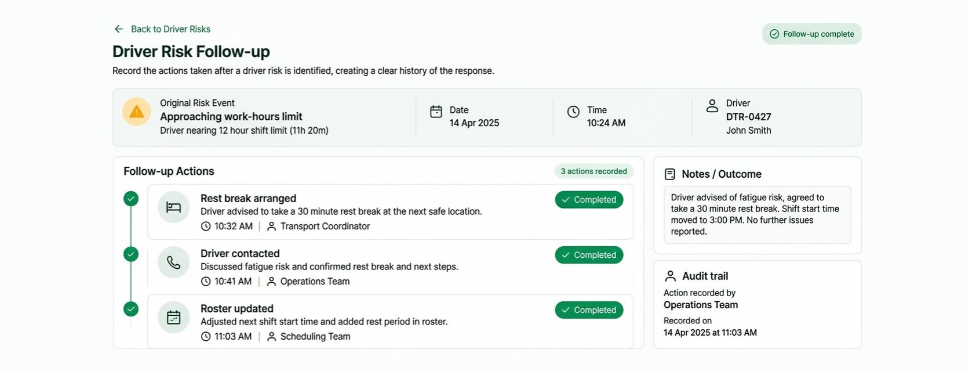Click the green timeline check for Driver contacted

coord(131,254)
